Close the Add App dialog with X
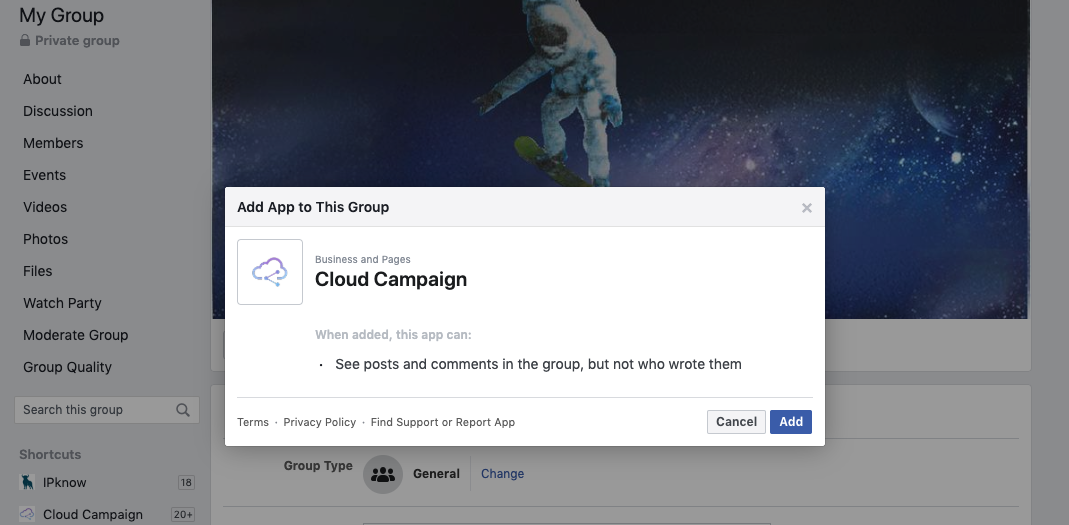 pos(807,208)
